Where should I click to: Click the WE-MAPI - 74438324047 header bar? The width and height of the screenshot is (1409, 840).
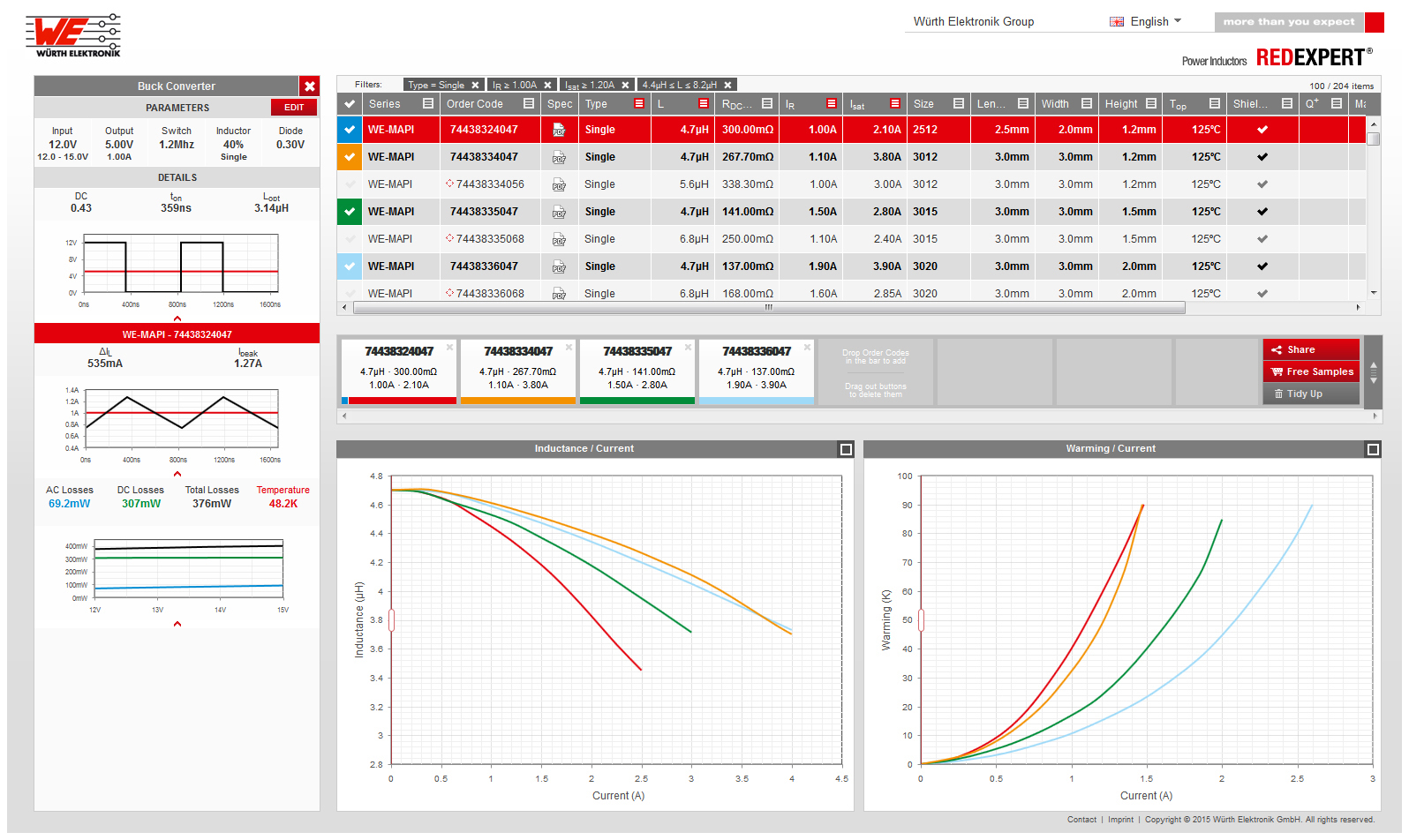coord(177,334)
